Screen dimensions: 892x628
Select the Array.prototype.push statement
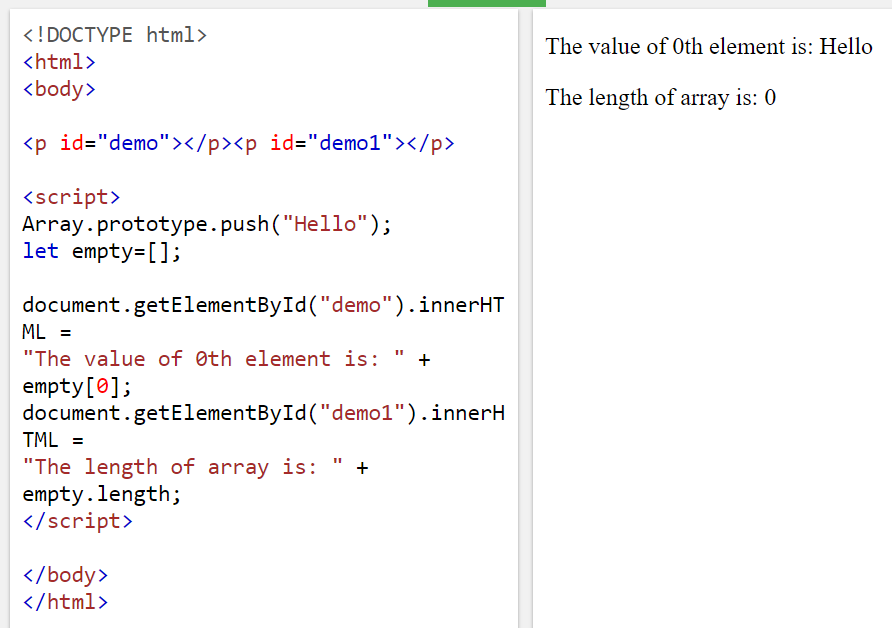coord(205,223)
